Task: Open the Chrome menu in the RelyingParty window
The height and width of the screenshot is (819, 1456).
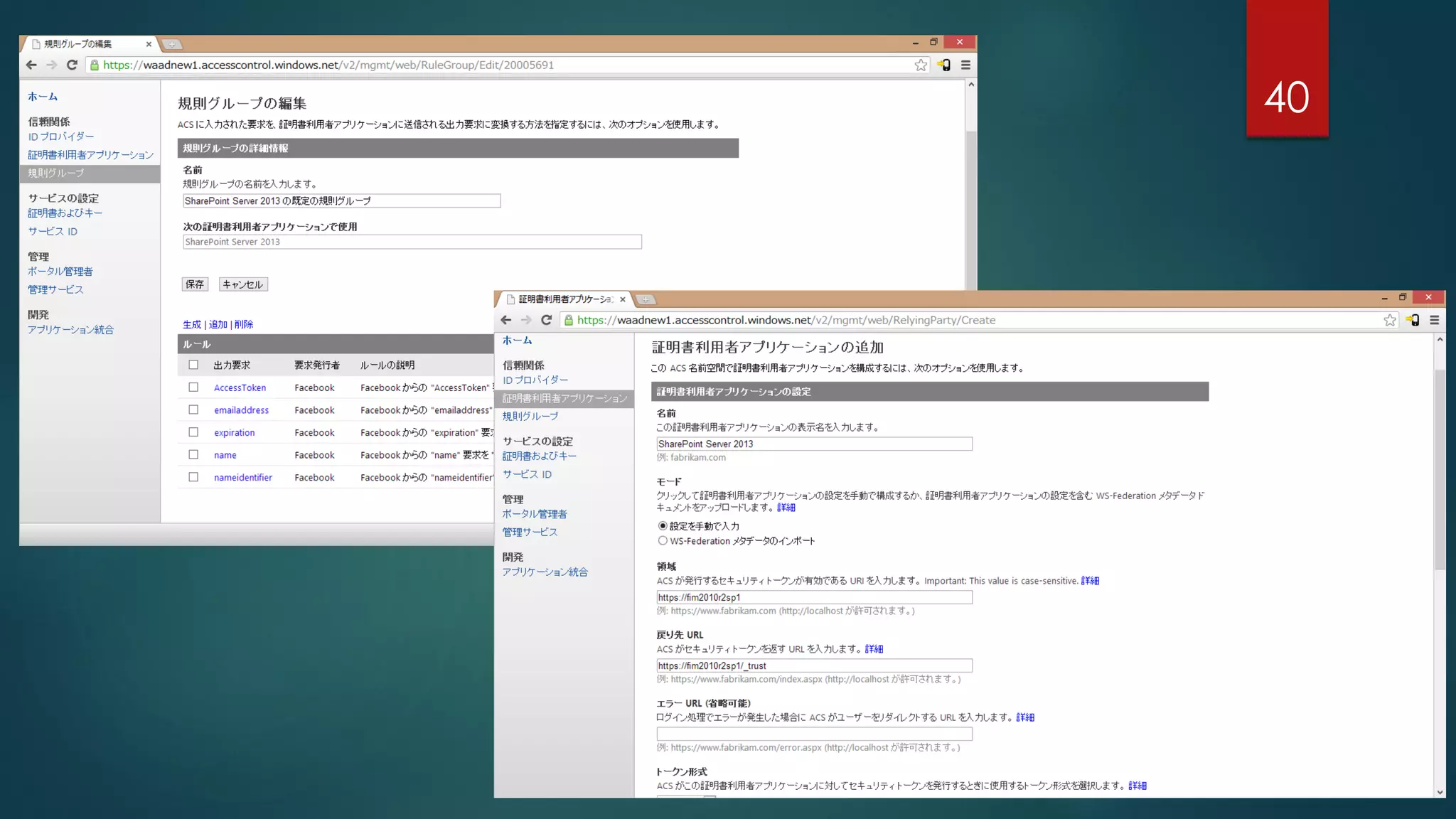Action: [x=1434, y=320]
